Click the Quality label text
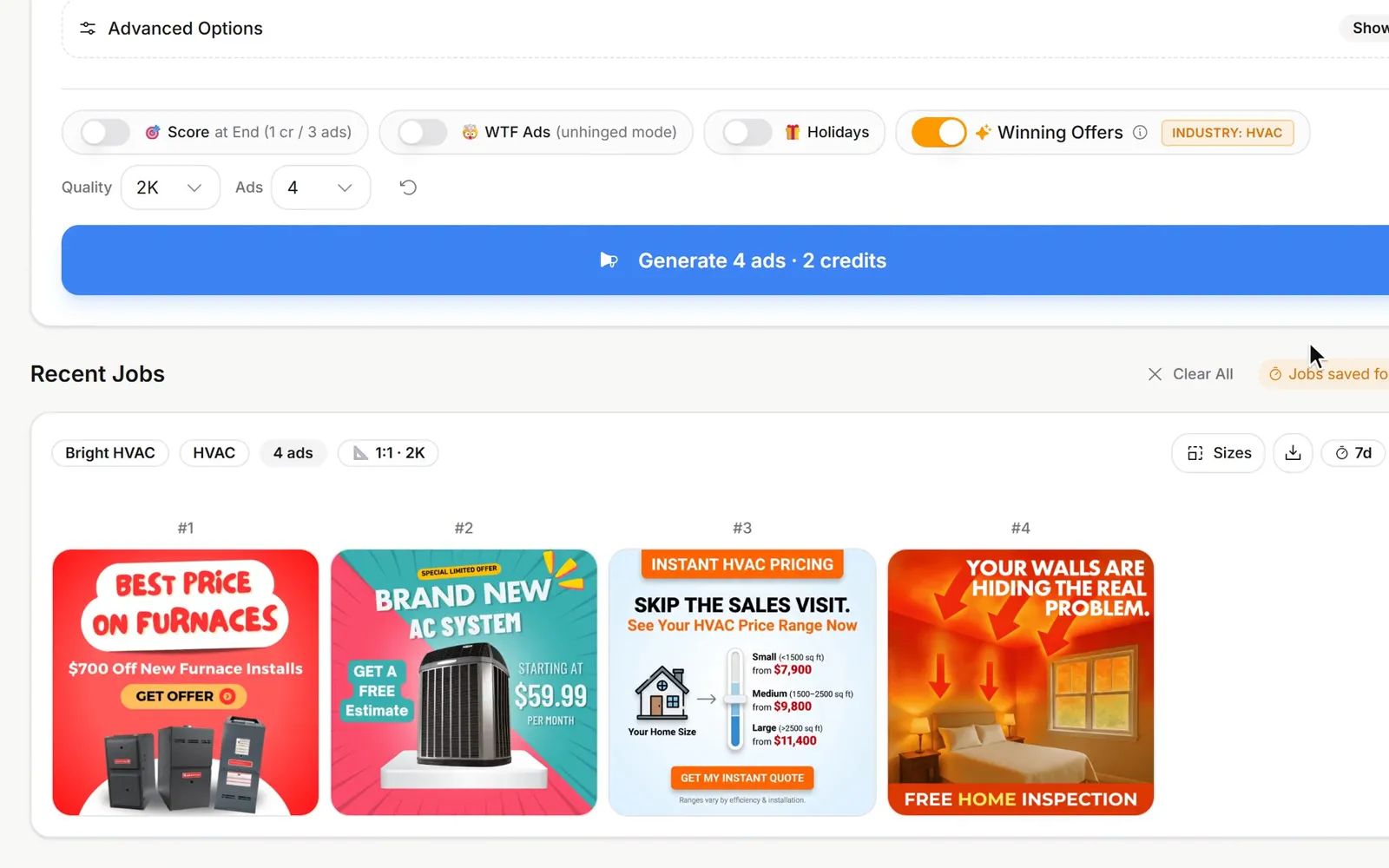Screen dimensions: 1389x868 87,187
